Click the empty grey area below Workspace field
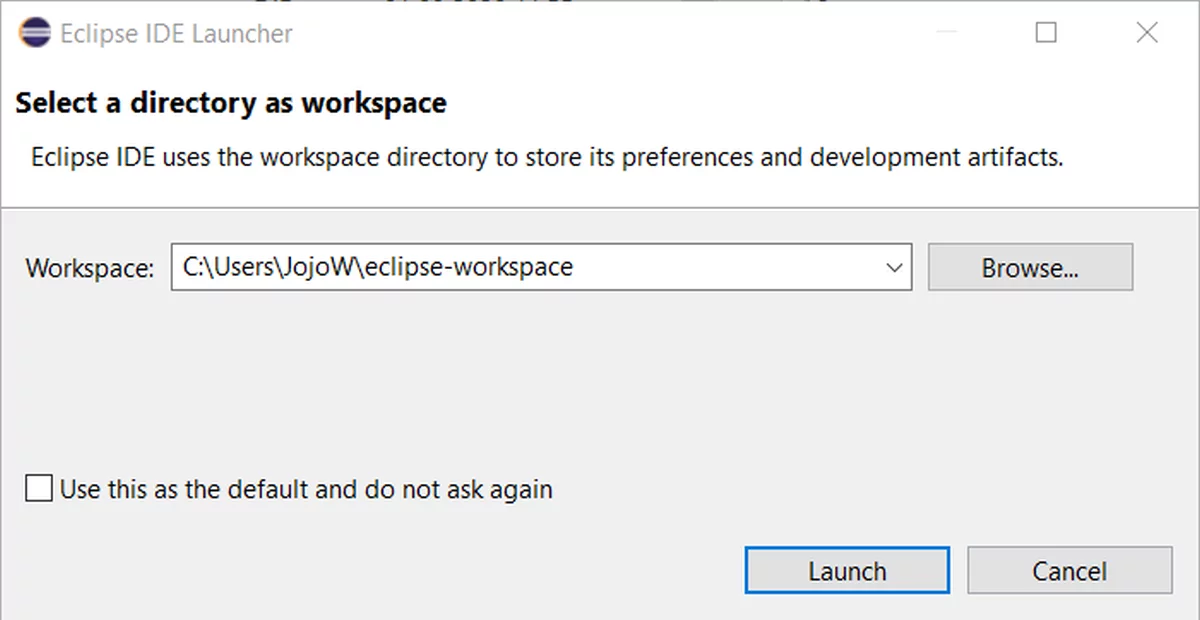Image resolution: width=1200 pixels, height=620 pixels. [600, 380]
